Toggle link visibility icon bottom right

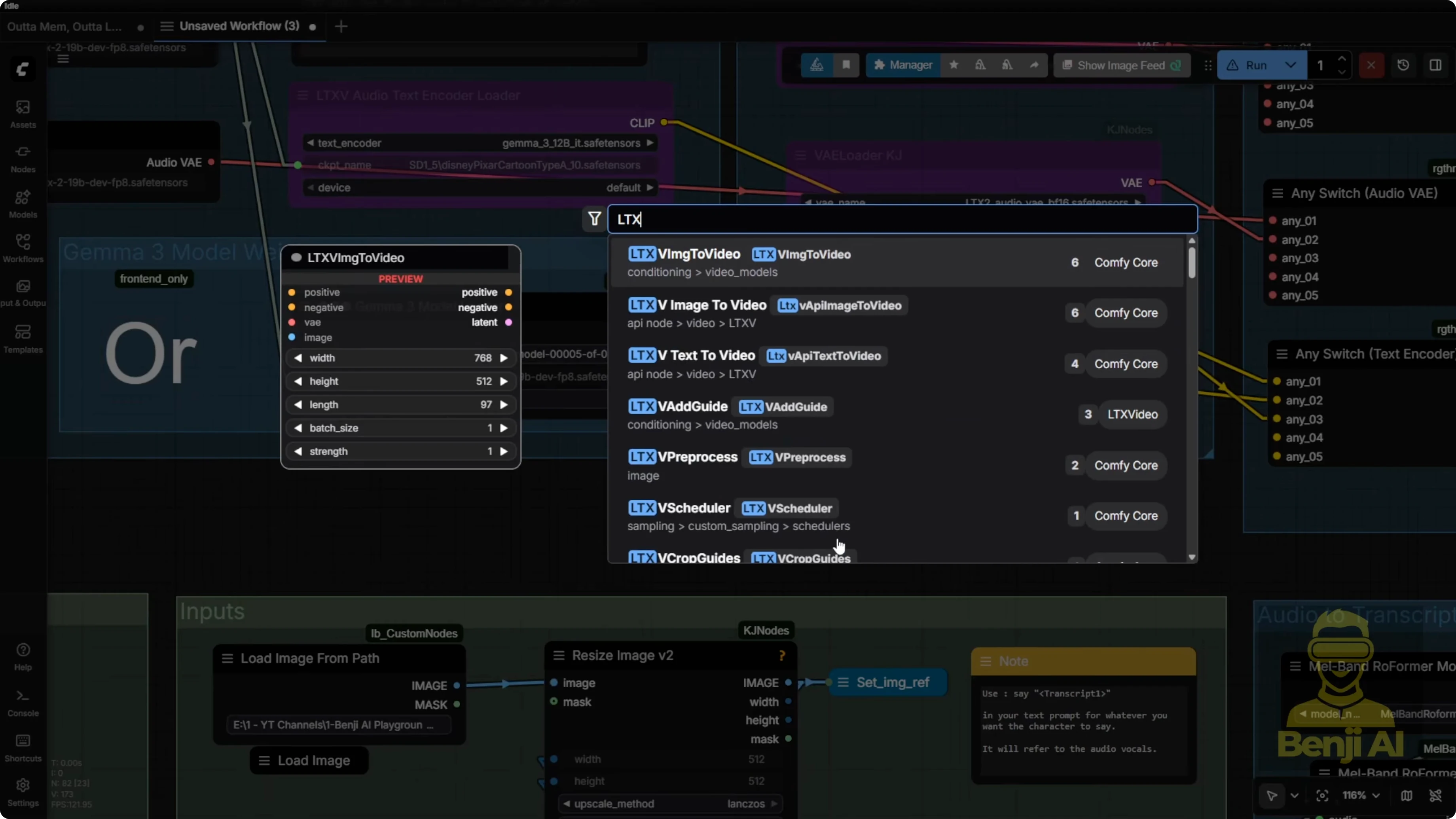(x=1435, y=796)
